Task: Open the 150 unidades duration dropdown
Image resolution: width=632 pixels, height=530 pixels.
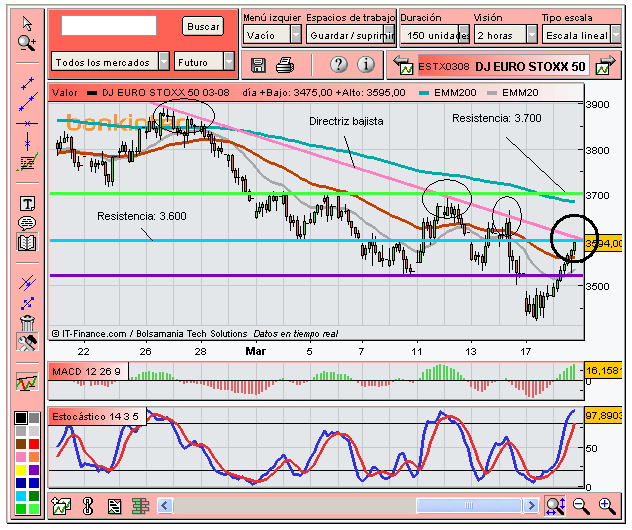Action: point(435,35)
